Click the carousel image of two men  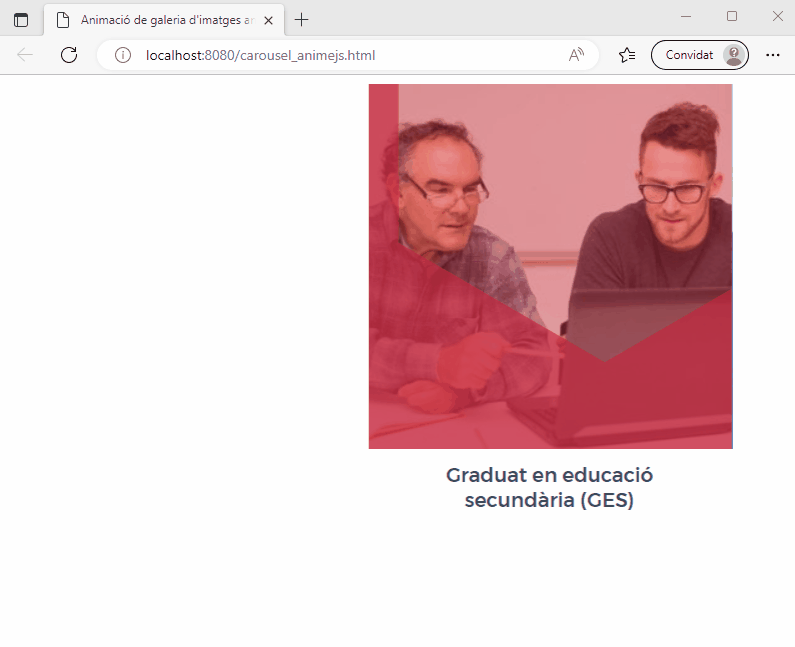[551, 266]
